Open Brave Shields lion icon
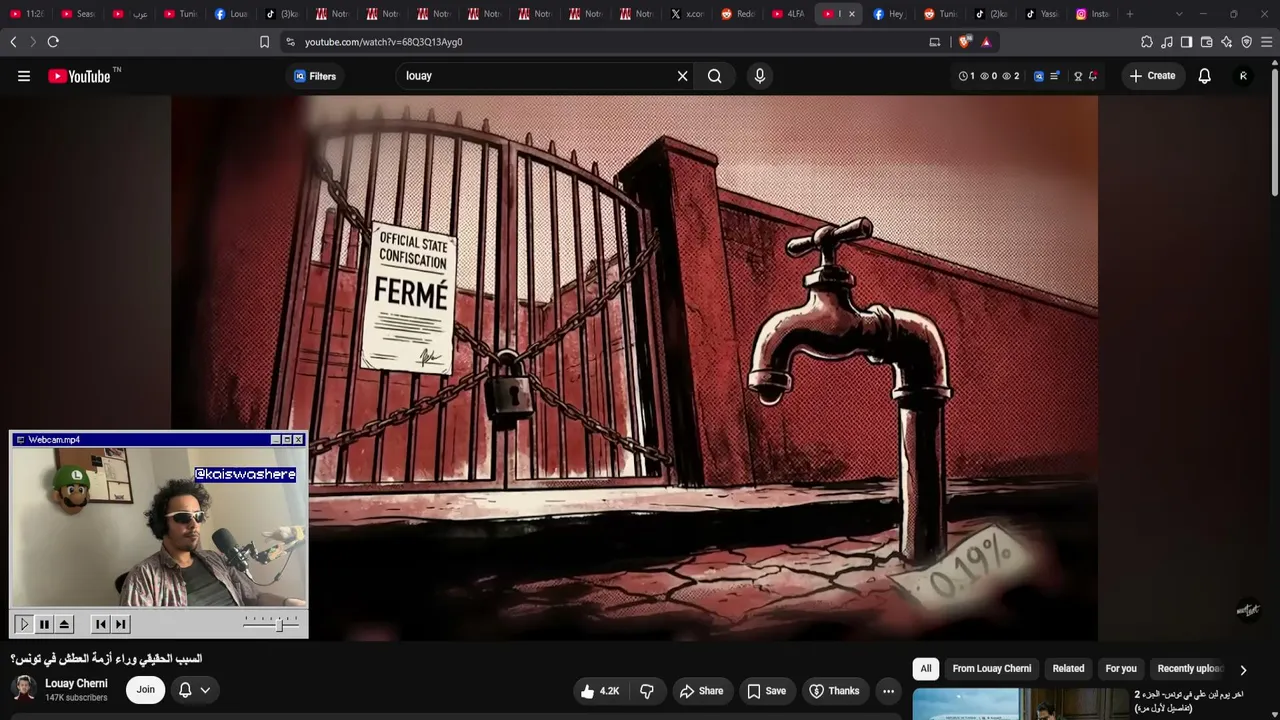The height and width of the screenshot is (720, 1280). [965, 42]
